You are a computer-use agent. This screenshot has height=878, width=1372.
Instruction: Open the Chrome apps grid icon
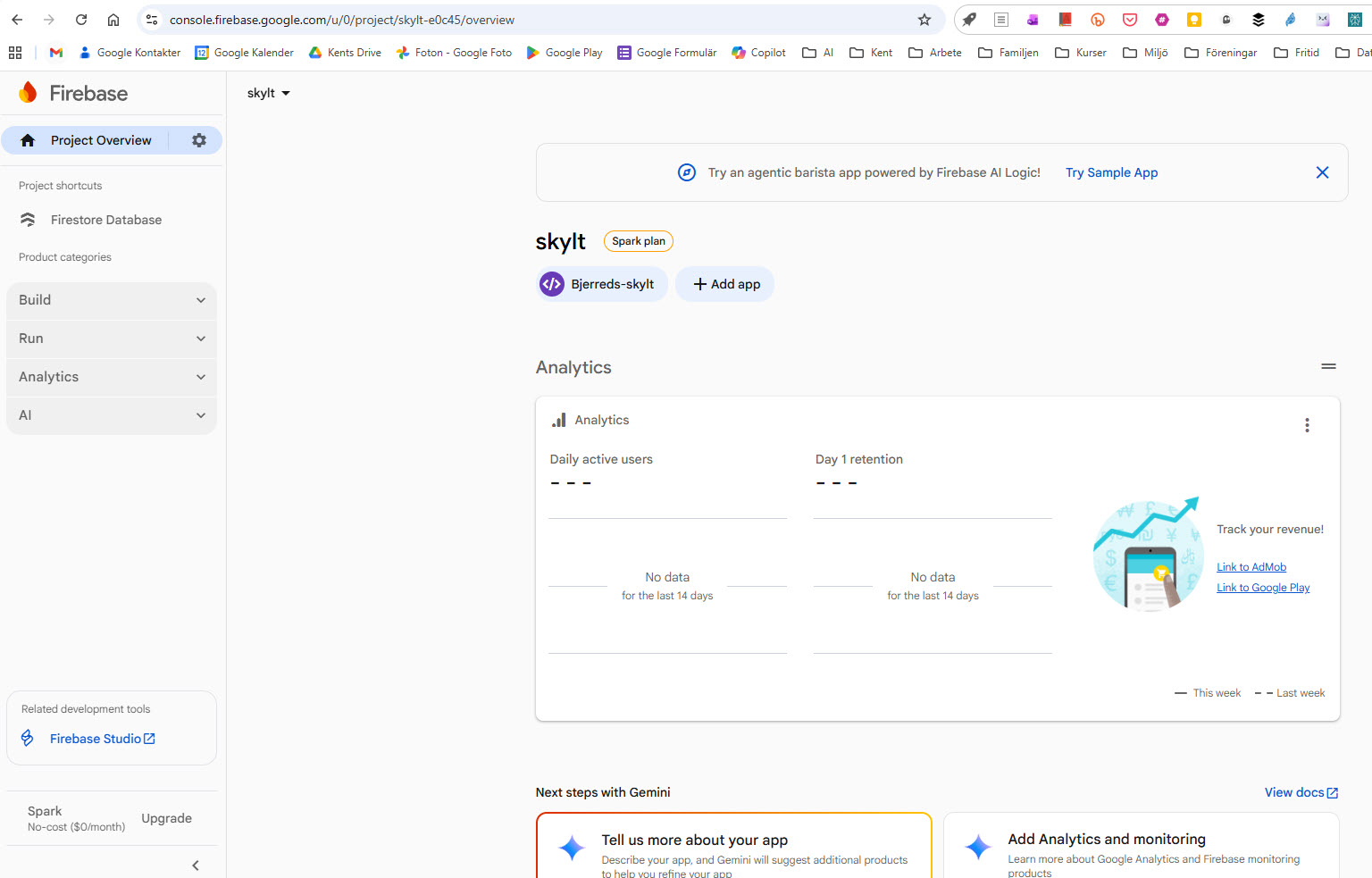15,53
